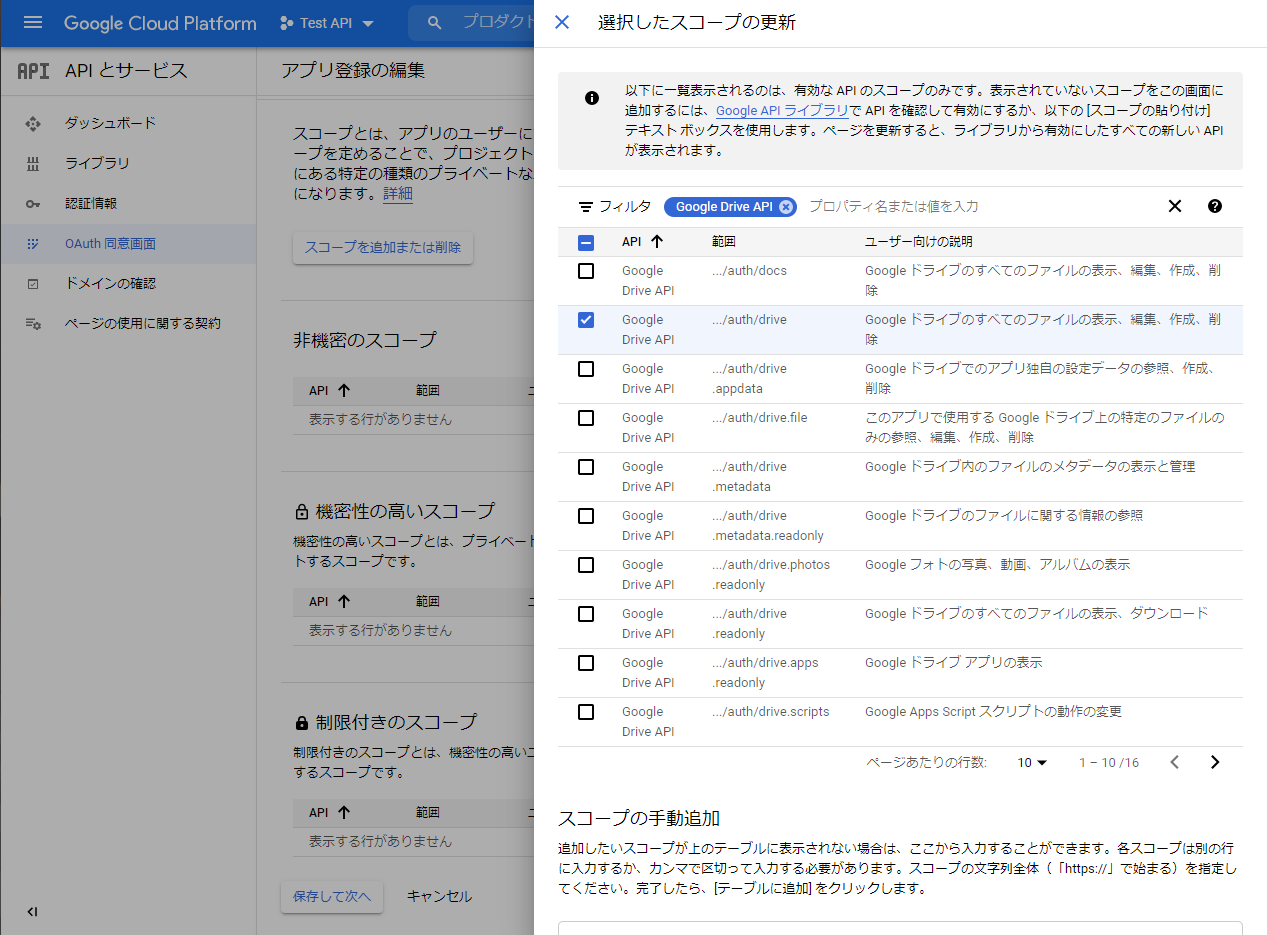1267x935 pixels.
Task: Check the .../auth/drive.scripts scope checkbox
Action: pyautogui.click(x=586, y=712)
